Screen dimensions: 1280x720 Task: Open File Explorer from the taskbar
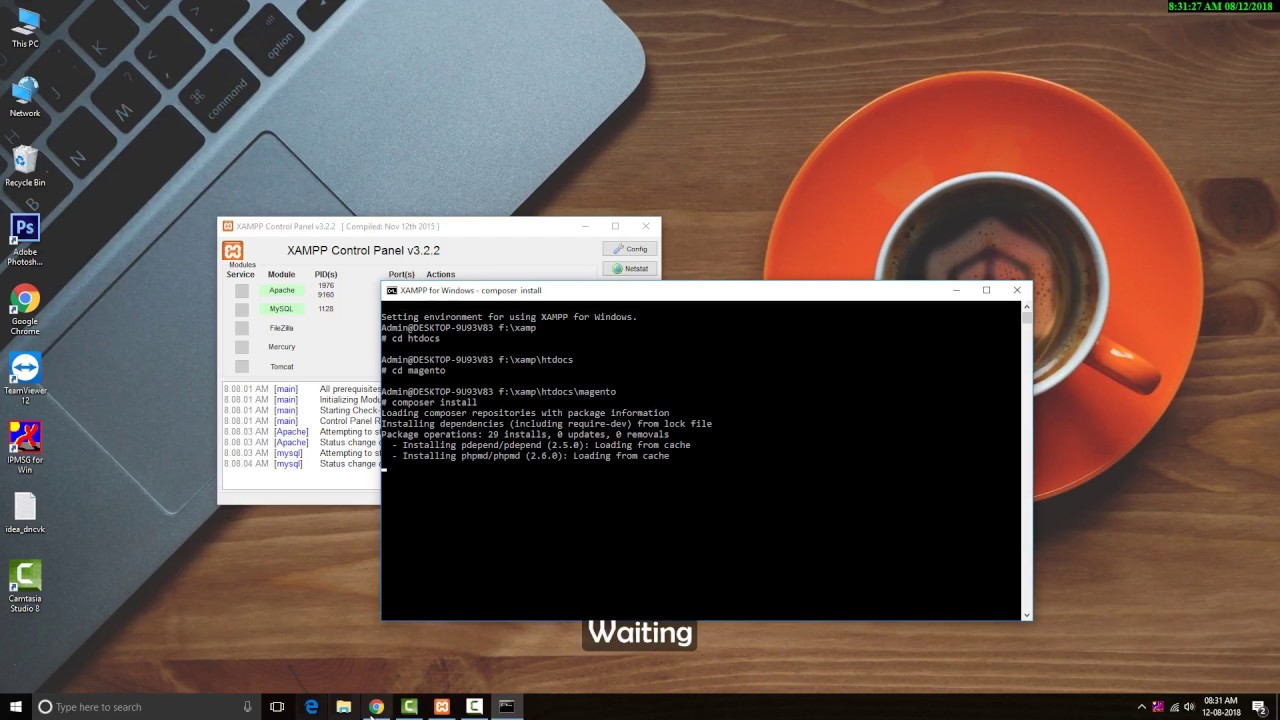tap(344, 707)
